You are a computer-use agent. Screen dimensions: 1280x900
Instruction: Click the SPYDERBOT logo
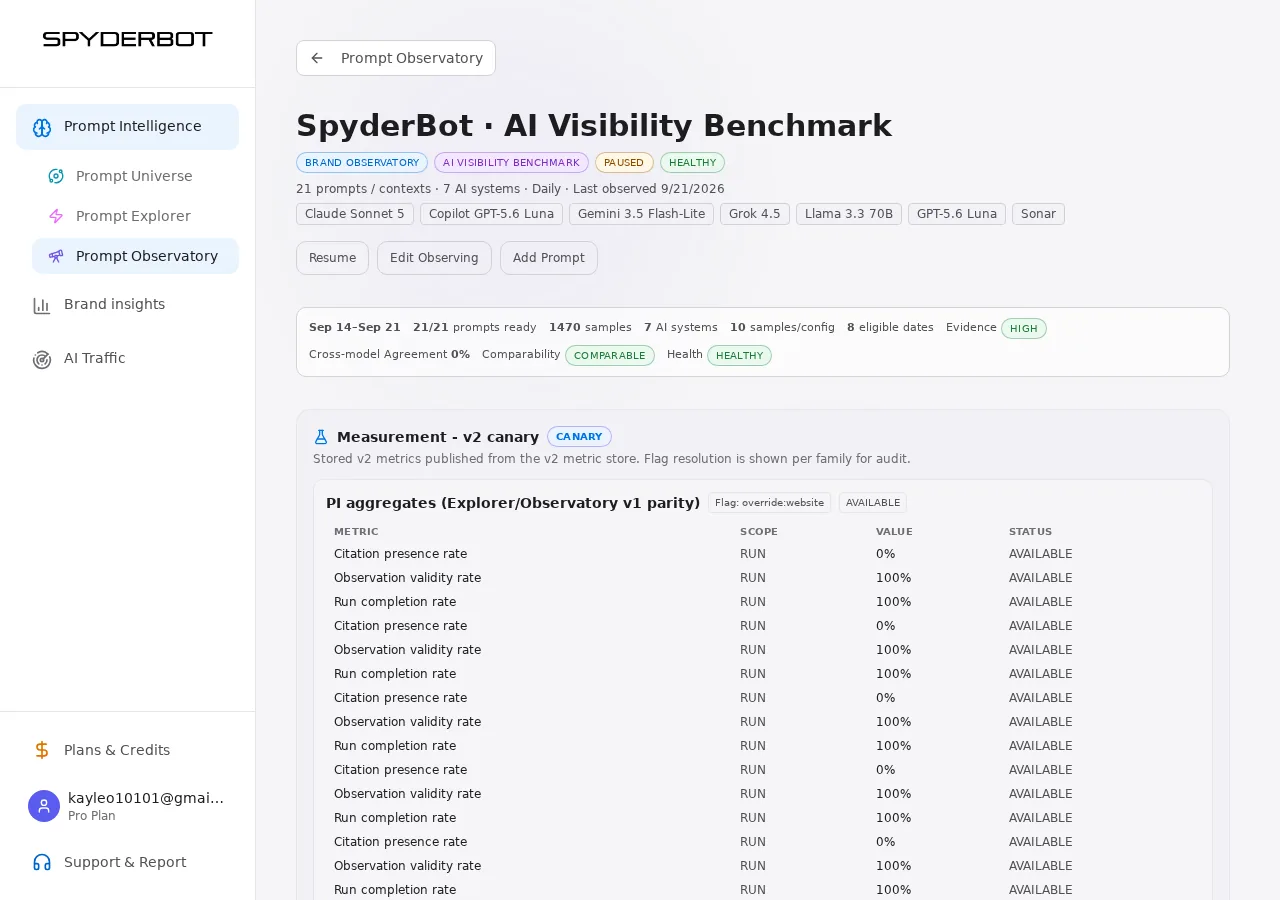pos(127,39)
